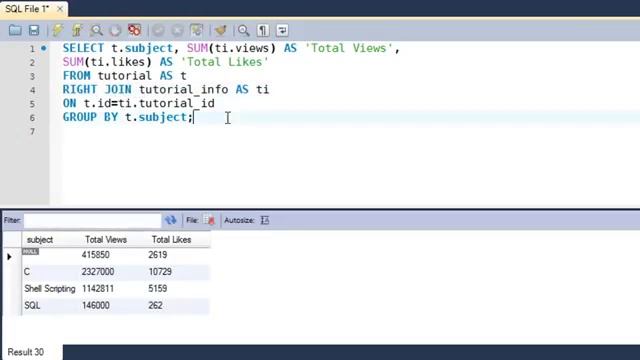Sort by the Total Likes column header
Image resolution: width=640 pixels, height=360 pixels.
pyautogui.click(x=171, y=240)
